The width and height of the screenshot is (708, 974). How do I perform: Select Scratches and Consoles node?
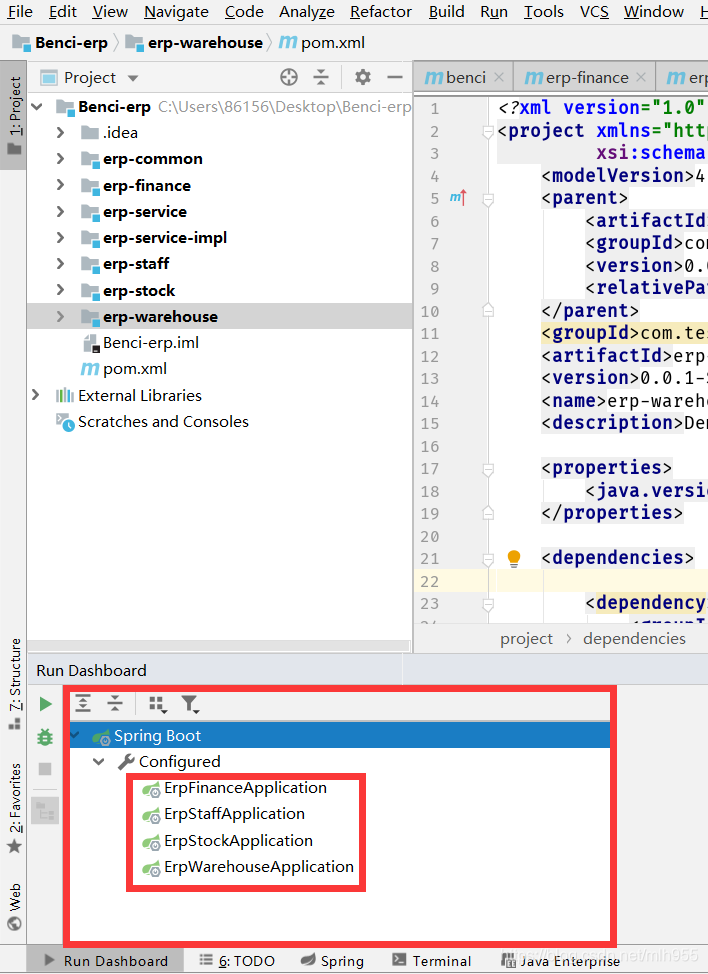coord(153,421)
